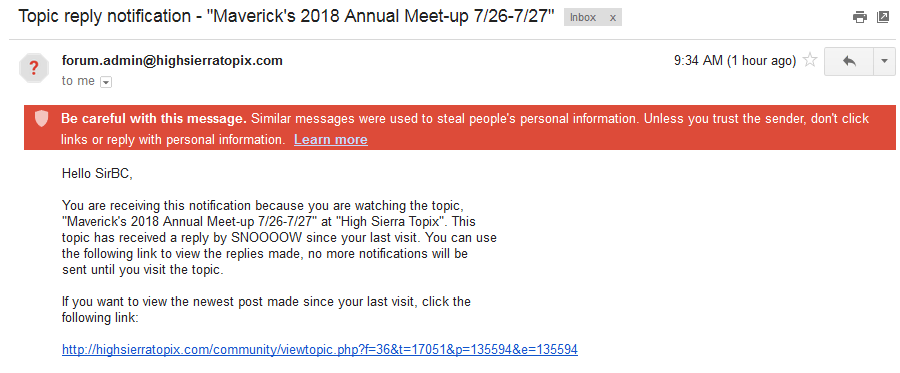This screenshot has width=900, height=373.
Task: Click the "Hello SirBC" greeting text
Action: point(97,173)
